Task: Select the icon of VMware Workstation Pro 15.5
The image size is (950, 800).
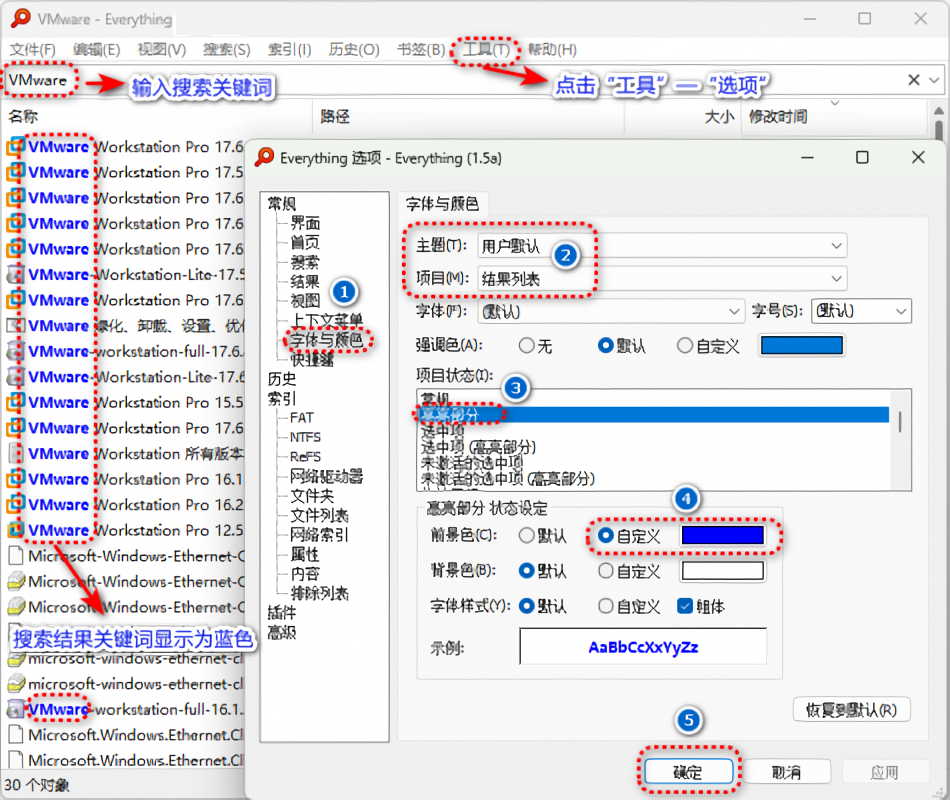Action: [15, 402]
